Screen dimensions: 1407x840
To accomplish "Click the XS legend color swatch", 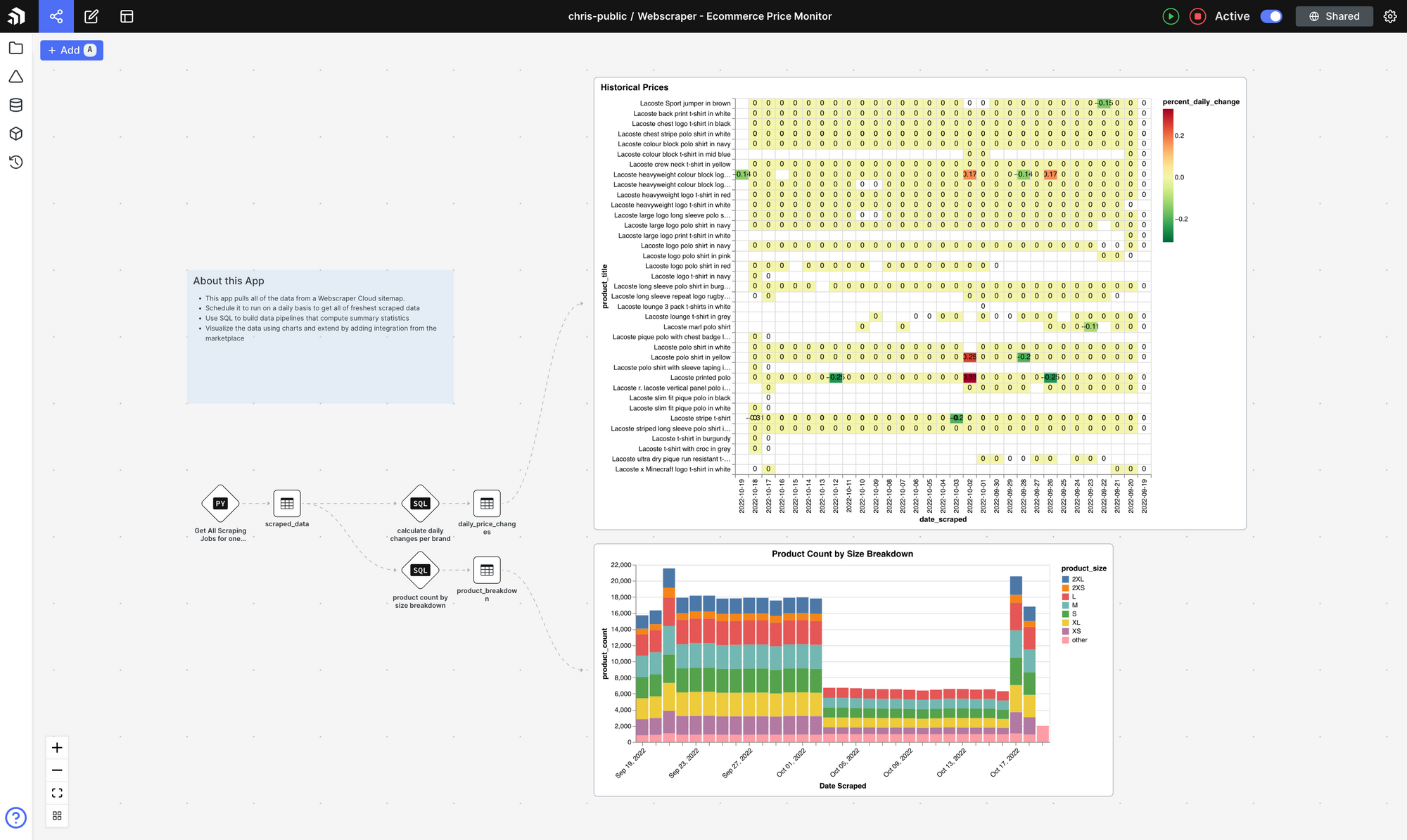I will click(x=1065, y=631).
